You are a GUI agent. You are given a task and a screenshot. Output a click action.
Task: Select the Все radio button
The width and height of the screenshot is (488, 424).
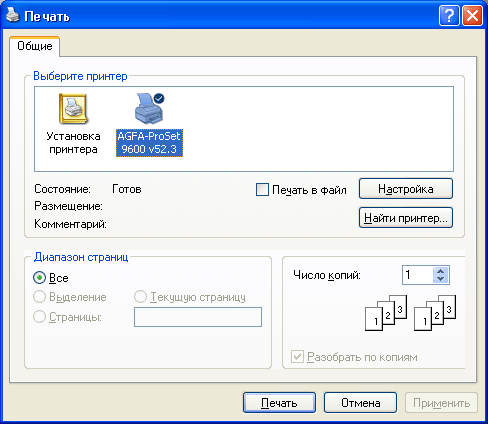[x=39, y=278]
